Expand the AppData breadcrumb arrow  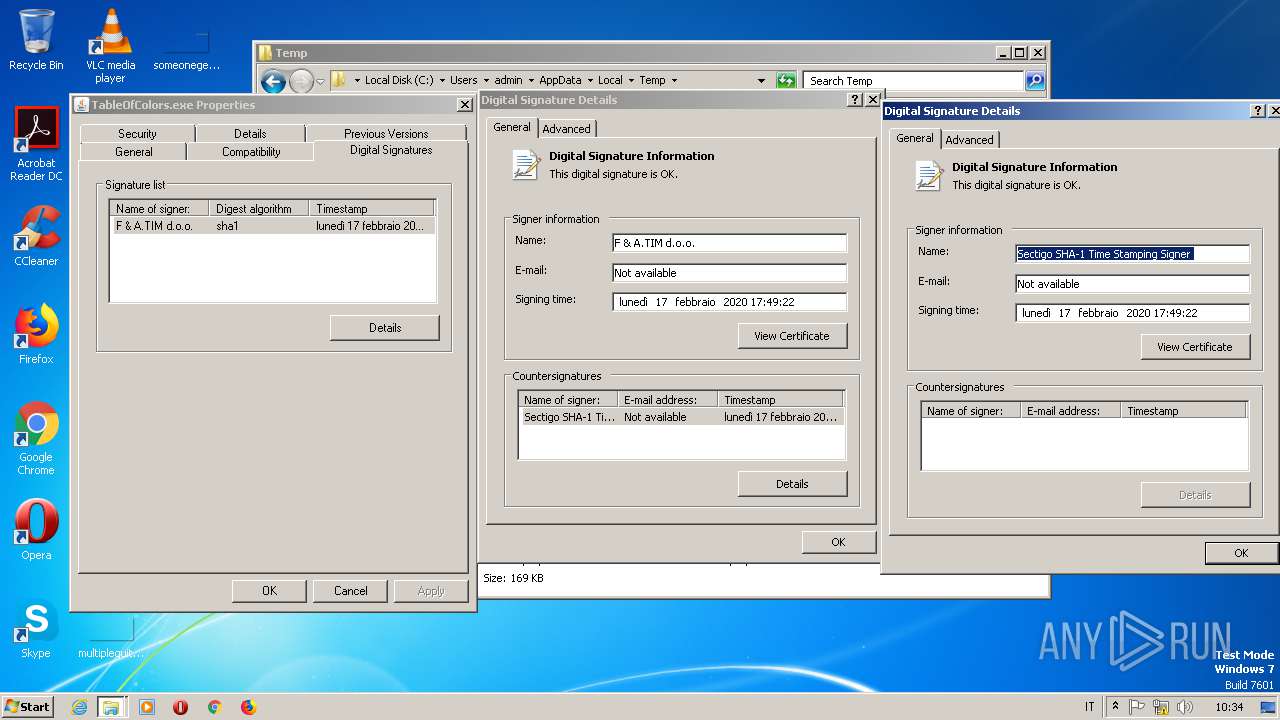click(590, 81)
